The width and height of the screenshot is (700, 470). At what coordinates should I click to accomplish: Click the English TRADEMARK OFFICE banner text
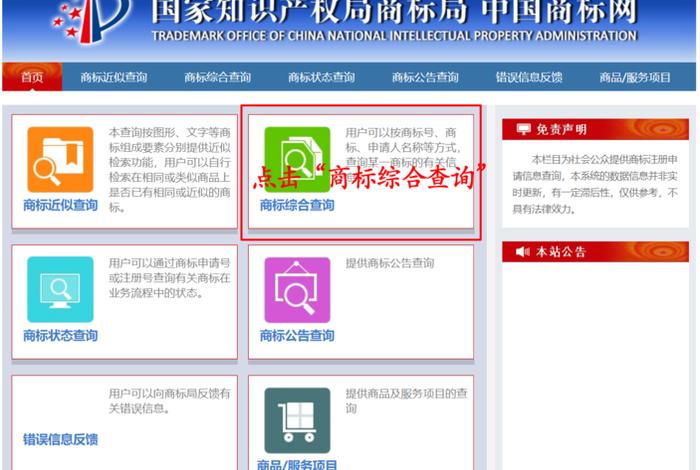pyautogui.click(x=394, y=36)
